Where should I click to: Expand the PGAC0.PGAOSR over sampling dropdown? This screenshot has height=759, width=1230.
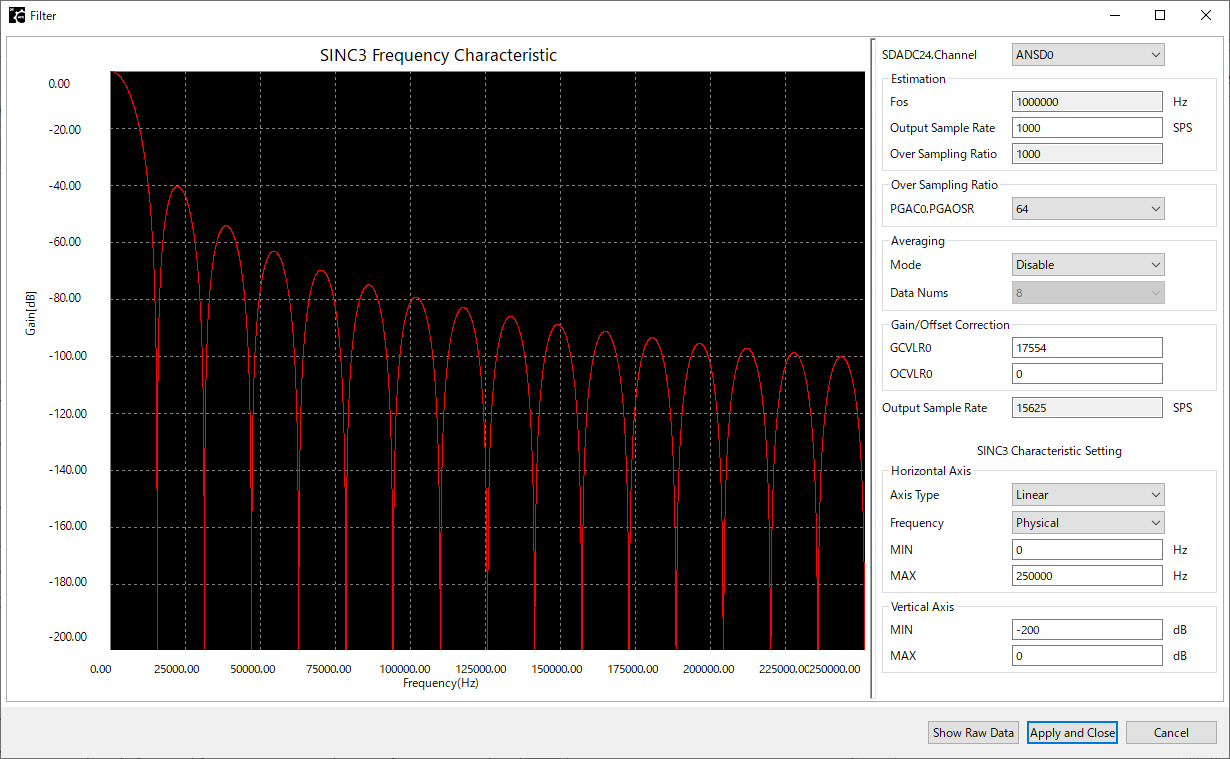(1088, 209)
